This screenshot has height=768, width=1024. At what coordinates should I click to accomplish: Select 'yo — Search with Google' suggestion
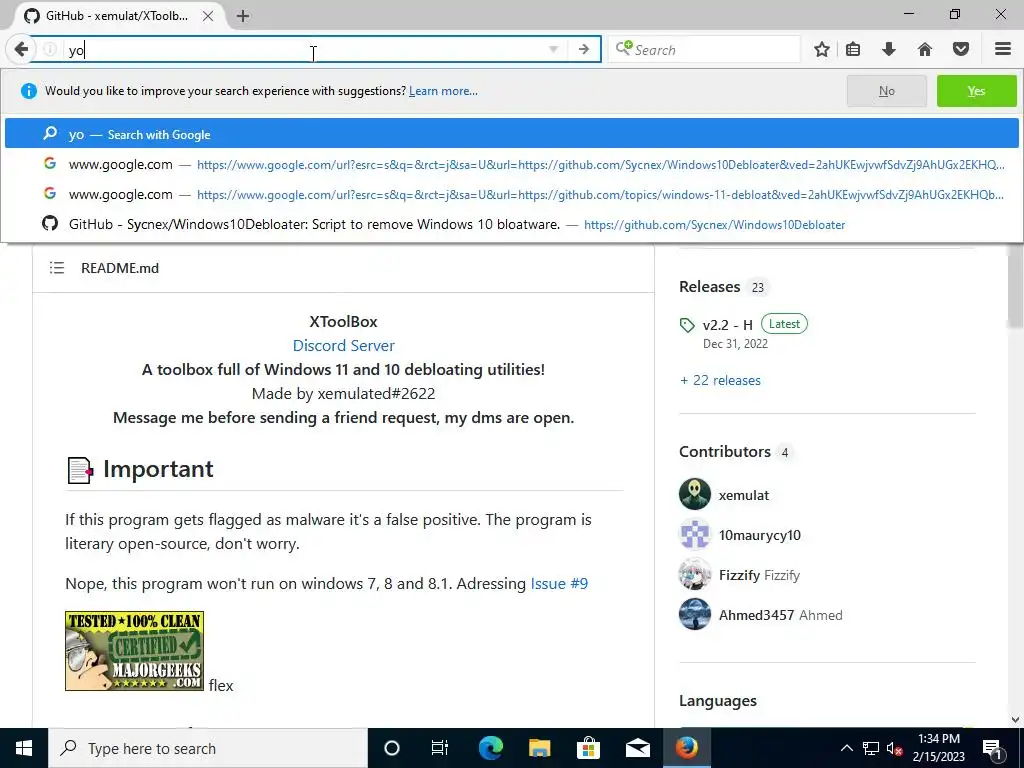click(x=511, y=134)
